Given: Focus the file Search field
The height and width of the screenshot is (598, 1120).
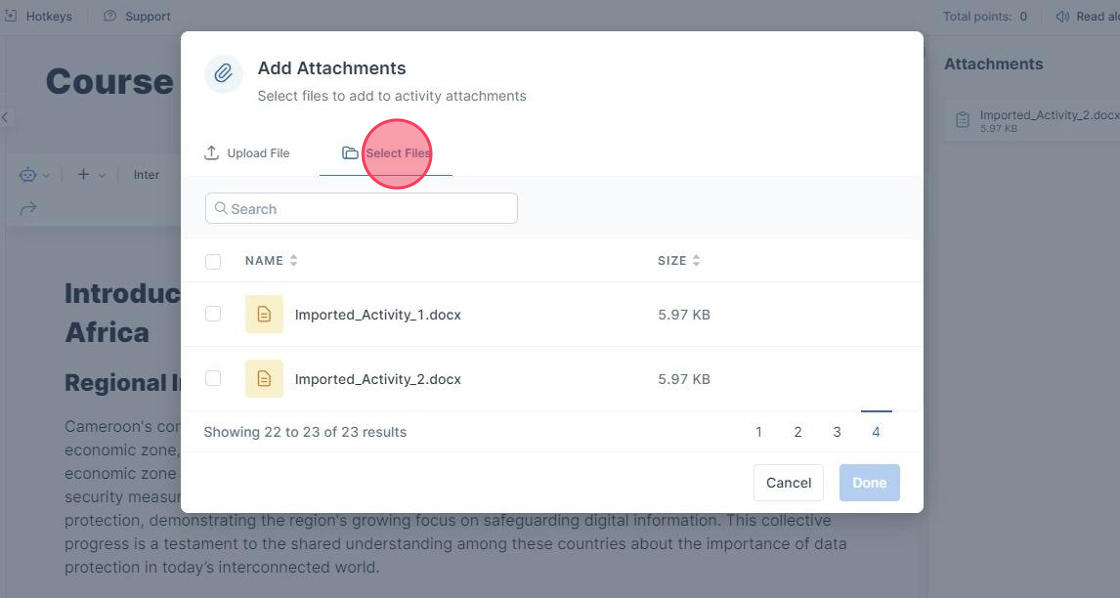Looking at the screenshot, I should point(362,209).
